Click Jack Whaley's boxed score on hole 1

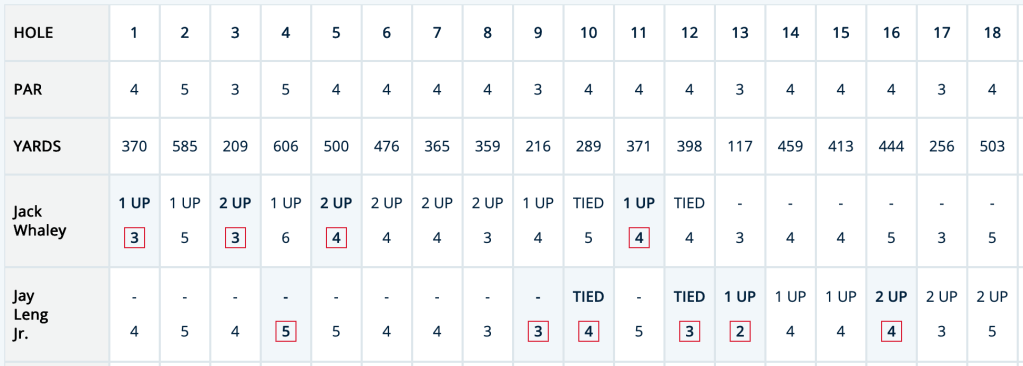pyautogui.click(x=134, y=239)
